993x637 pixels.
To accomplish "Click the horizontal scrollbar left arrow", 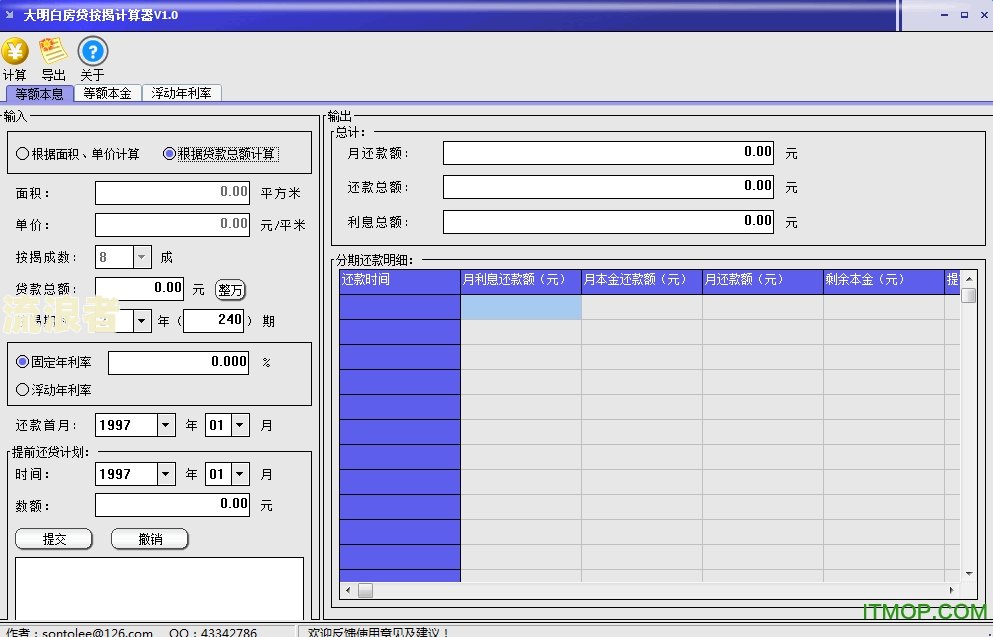I will pyautogui.click(x=348, y=590).
